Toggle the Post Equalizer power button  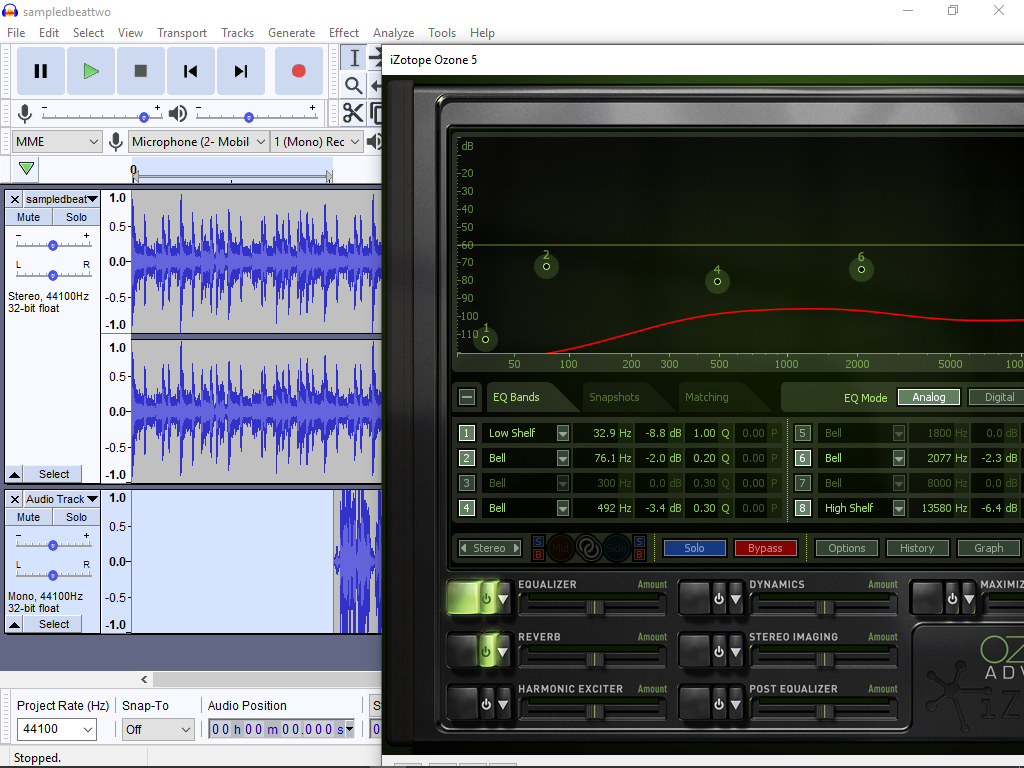[x=718, y=704]
